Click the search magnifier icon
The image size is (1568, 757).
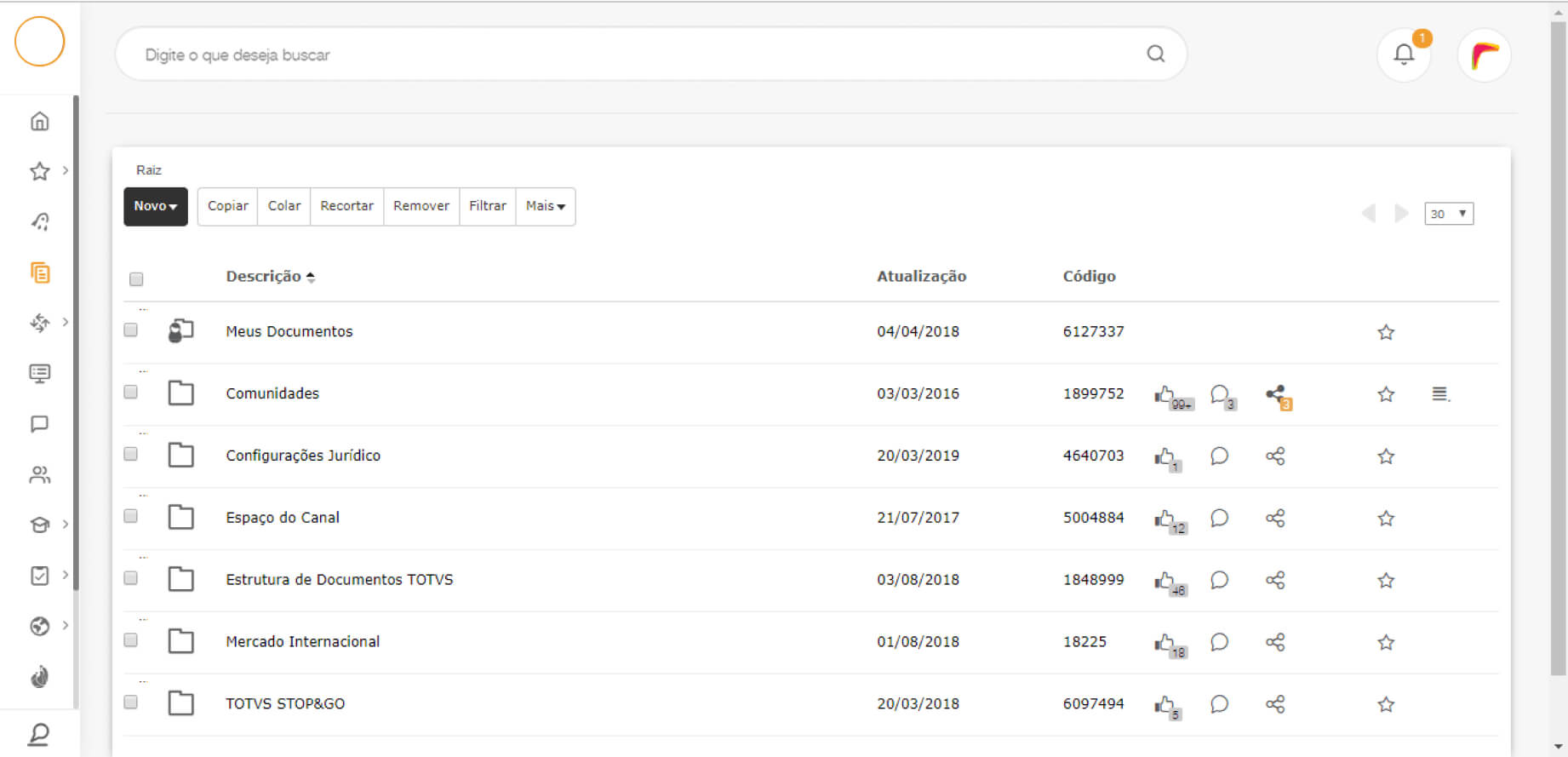1155,54
